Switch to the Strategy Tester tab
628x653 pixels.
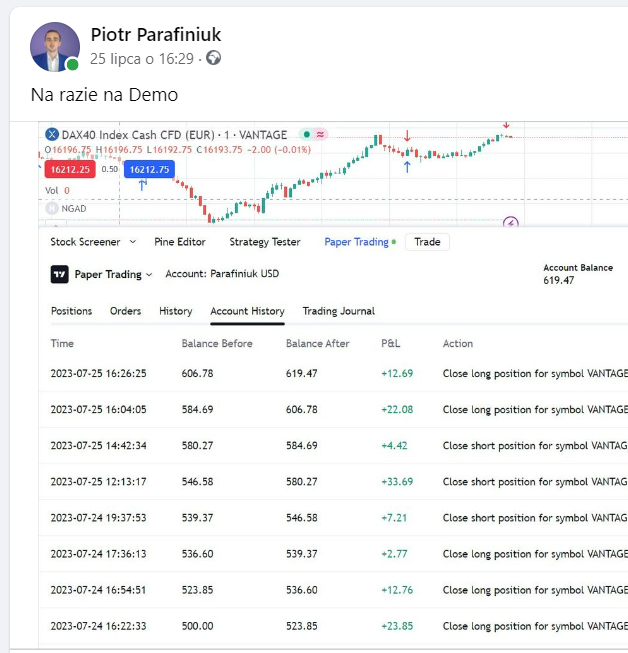coord(264,242)
